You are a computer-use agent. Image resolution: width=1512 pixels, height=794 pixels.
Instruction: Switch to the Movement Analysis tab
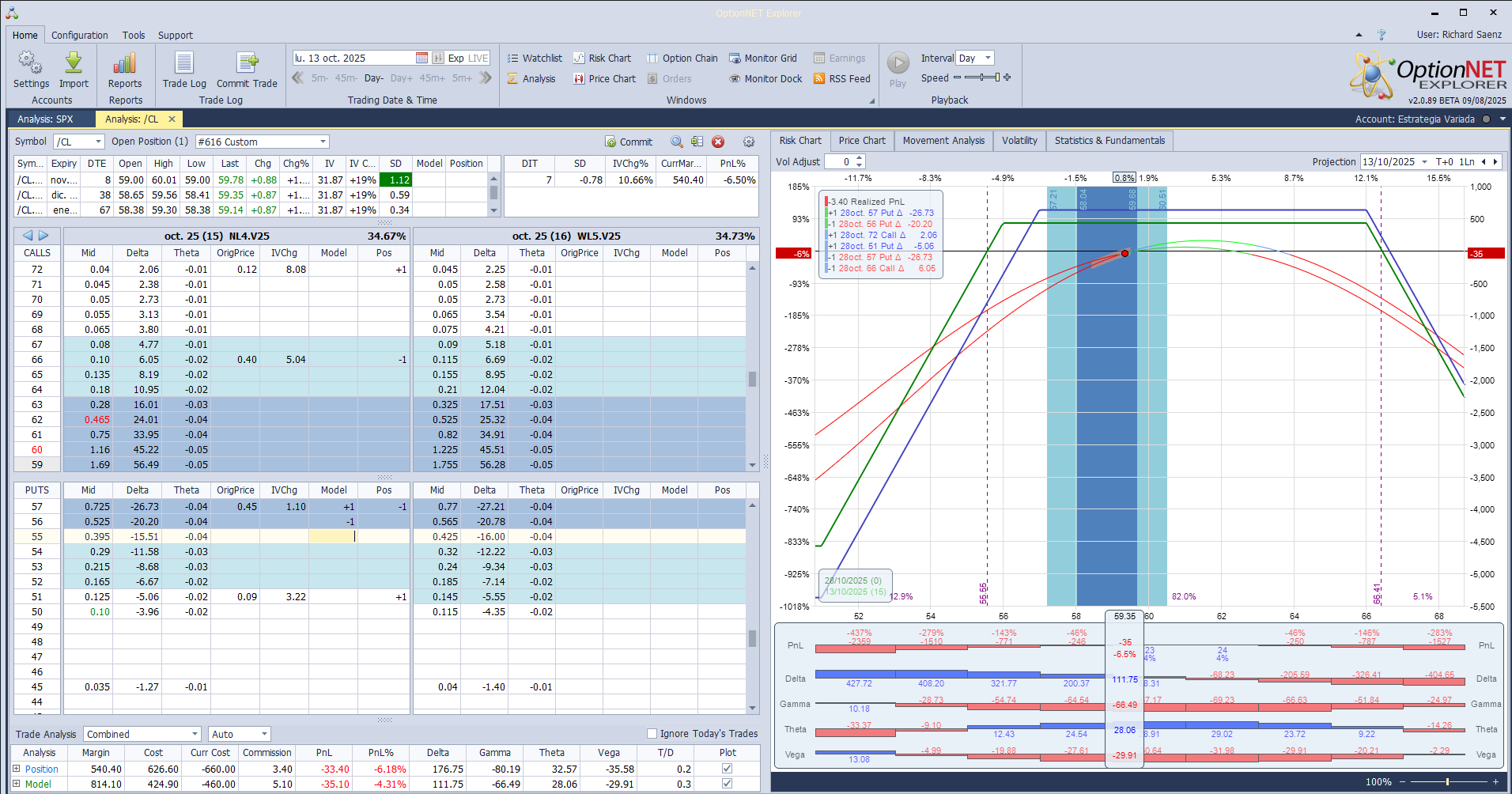943,141
